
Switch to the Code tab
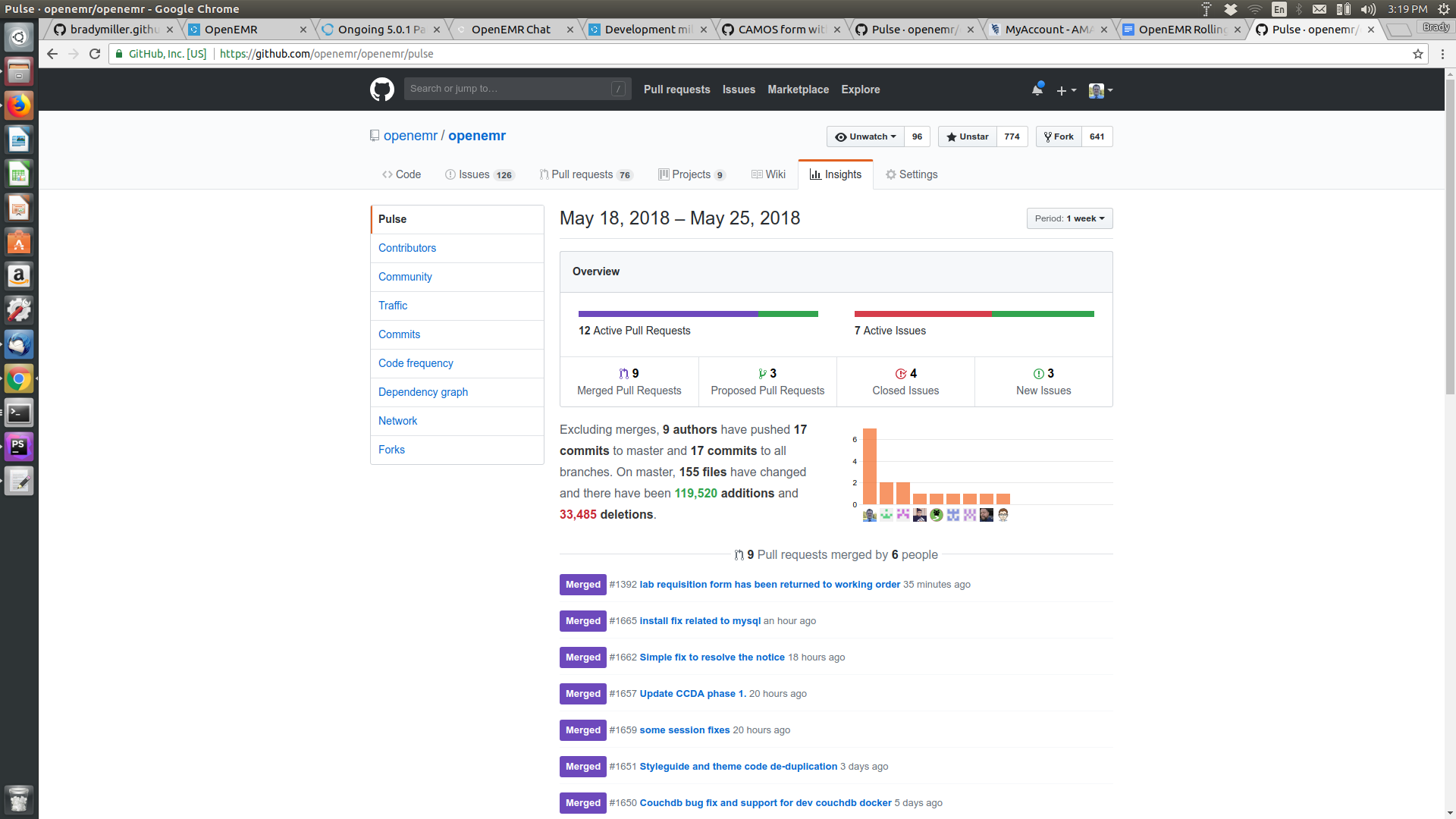click(401, 174)
